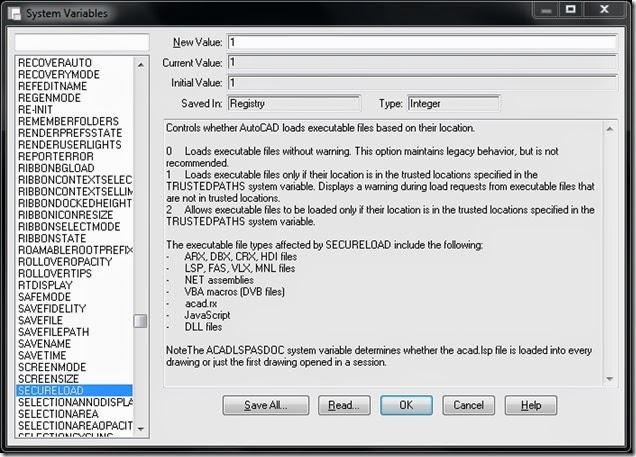Screen dimensions: 636x457
Task: Select SAVETIME variable
Action: tap(75, 356)
